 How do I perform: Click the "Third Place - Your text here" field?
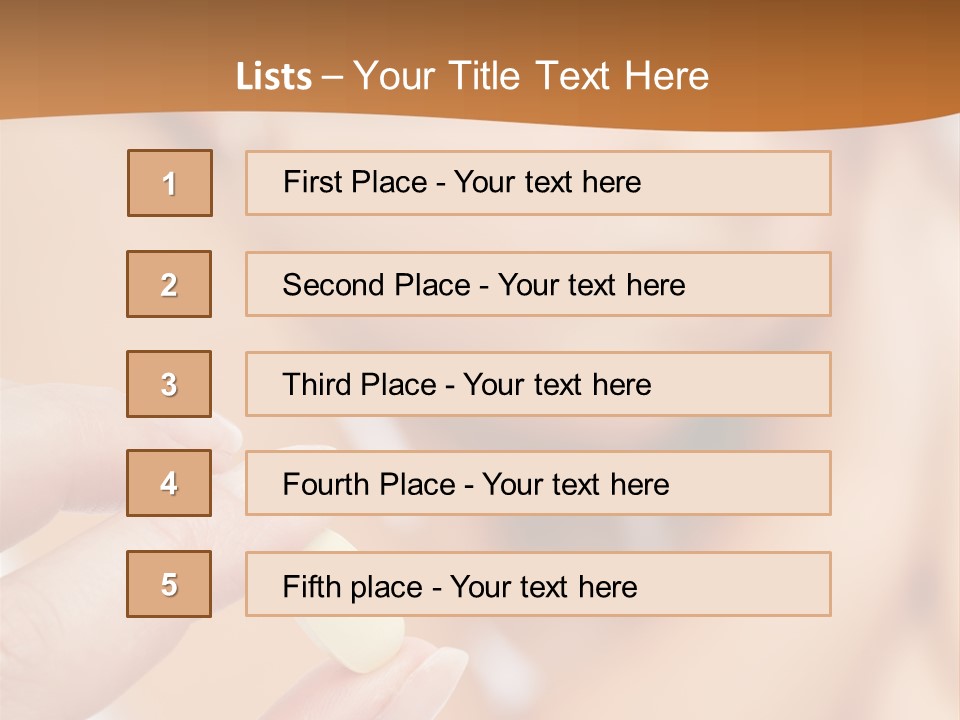click(x=538, y=384)
